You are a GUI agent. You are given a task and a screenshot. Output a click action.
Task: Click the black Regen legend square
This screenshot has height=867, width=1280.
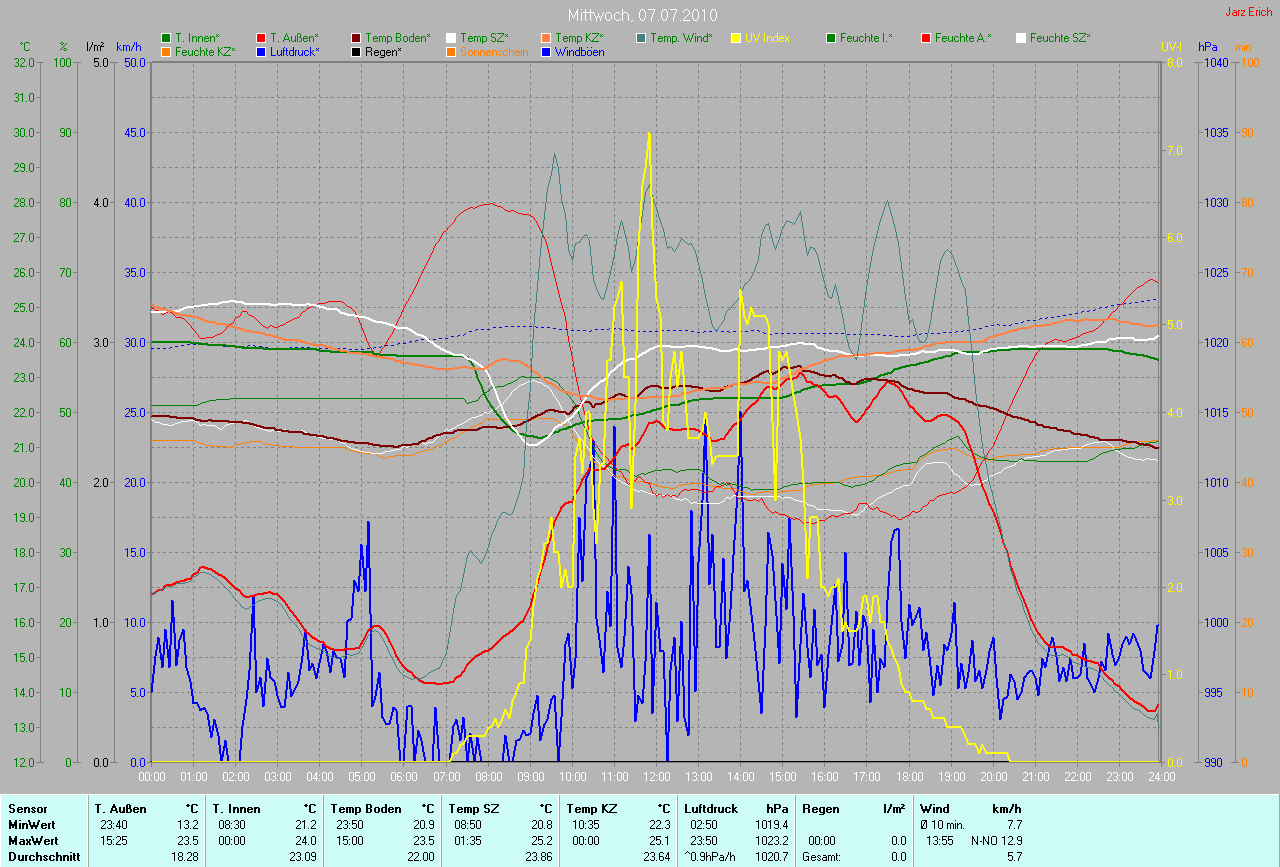(357, 51)
